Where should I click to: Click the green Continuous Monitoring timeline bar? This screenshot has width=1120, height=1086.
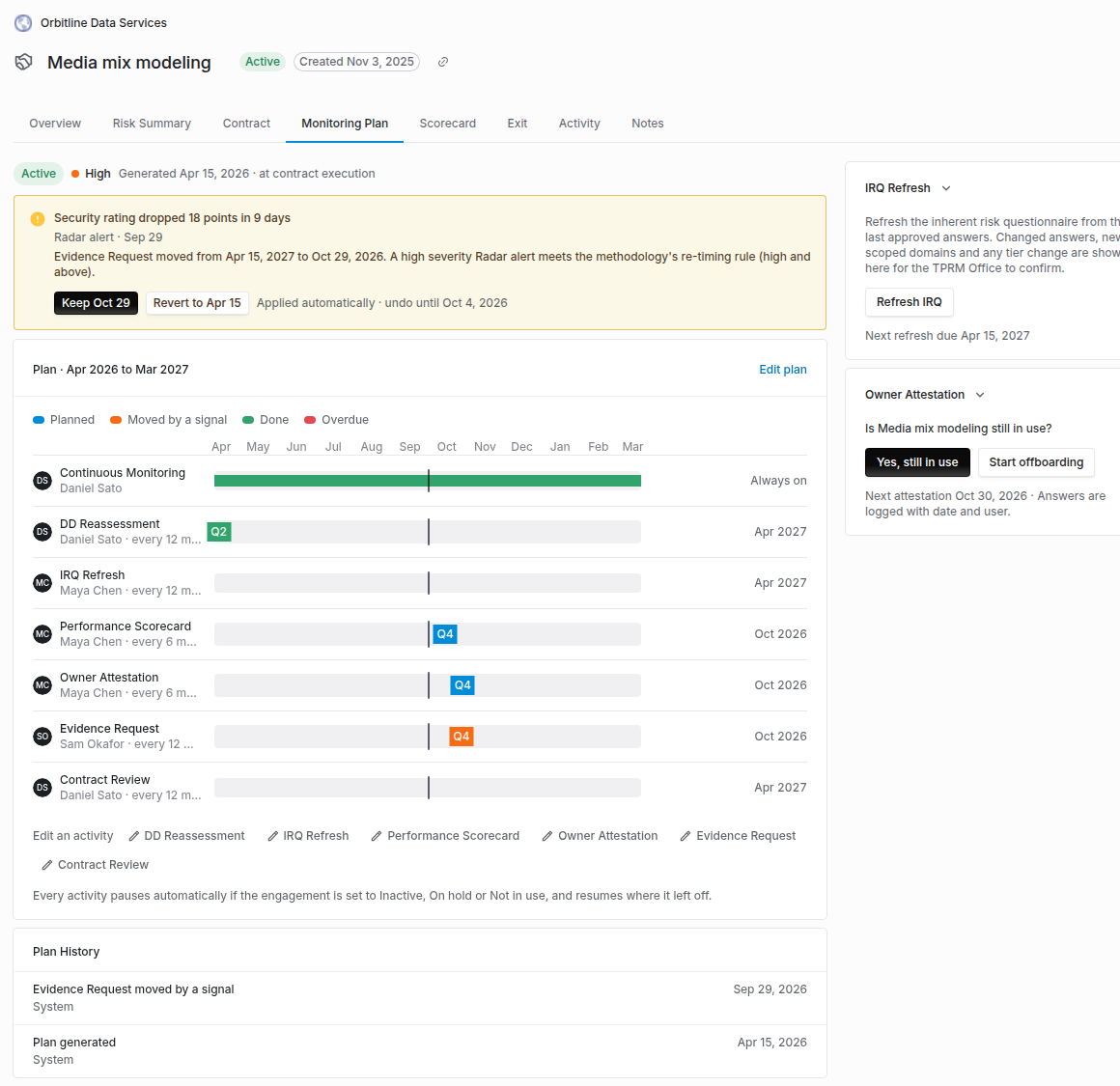tap(427, 482)
